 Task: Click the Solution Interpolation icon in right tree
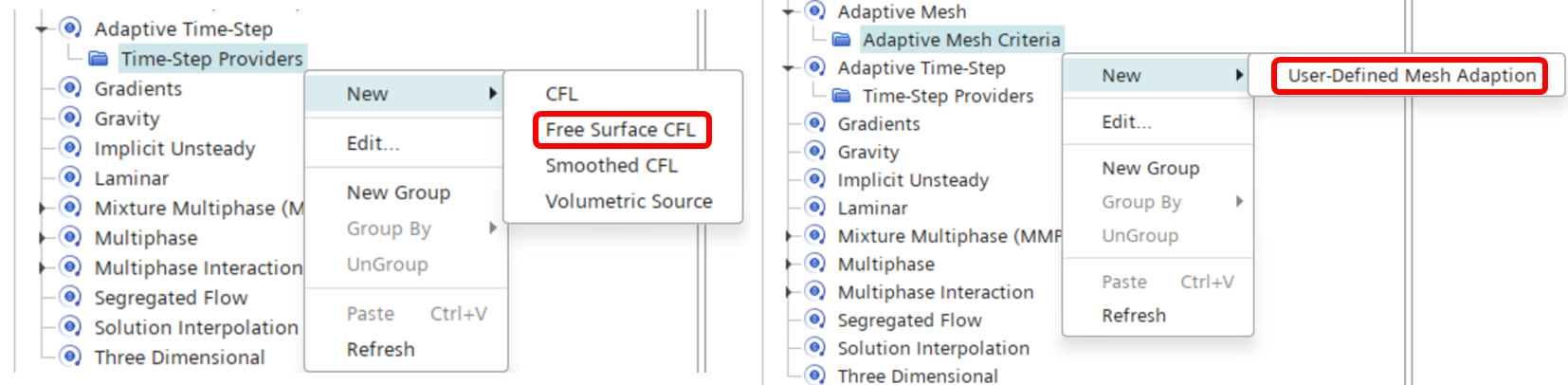(x=815, y=348)
